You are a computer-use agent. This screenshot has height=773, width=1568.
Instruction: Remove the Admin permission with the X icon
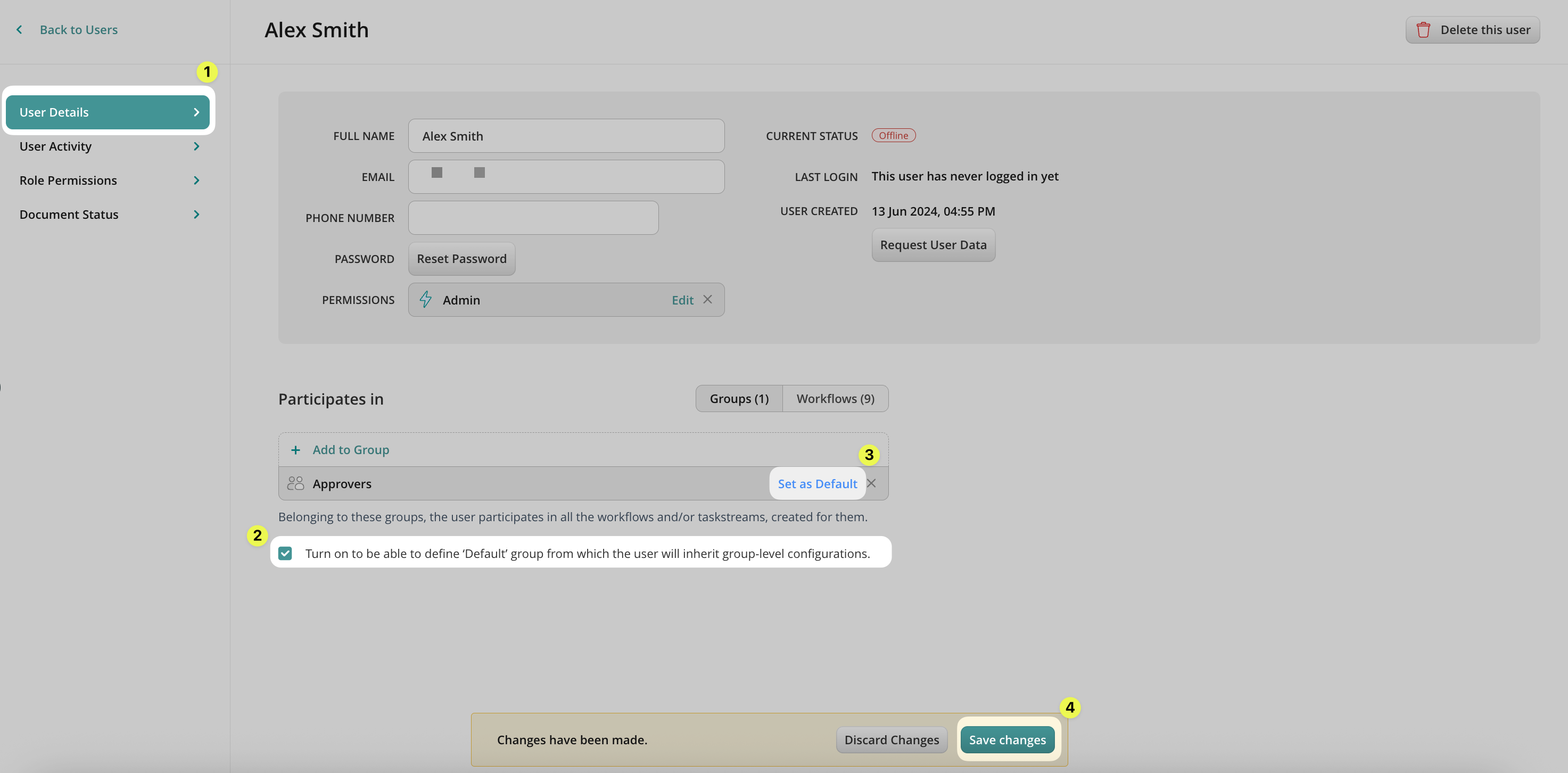707,300
